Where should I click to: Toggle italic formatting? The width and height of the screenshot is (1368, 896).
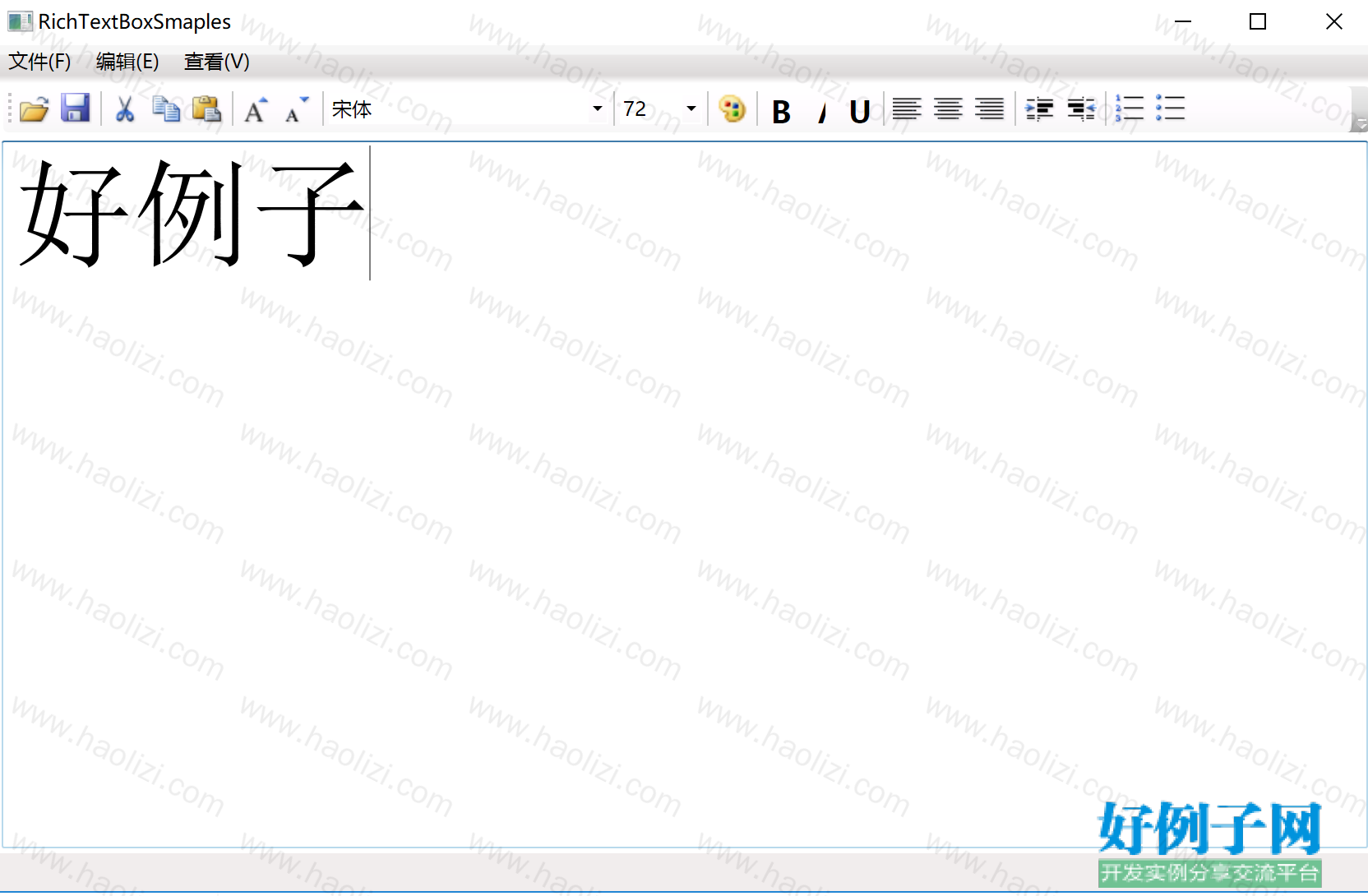coord(821,111)
